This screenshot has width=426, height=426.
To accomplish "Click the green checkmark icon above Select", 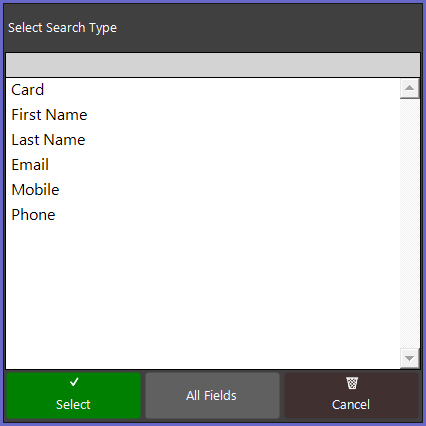I will click(x=74, y=382).
